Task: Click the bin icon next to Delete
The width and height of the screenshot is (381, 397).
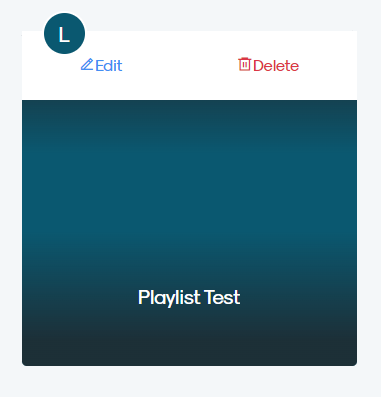Action: tap(244, 64)
